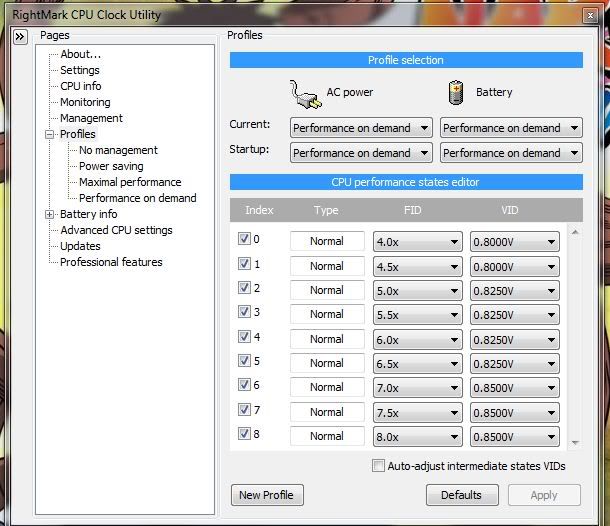Click states list scroll down arrow
This screenshot has width=610, height=526.
click(x=575, y=443)
